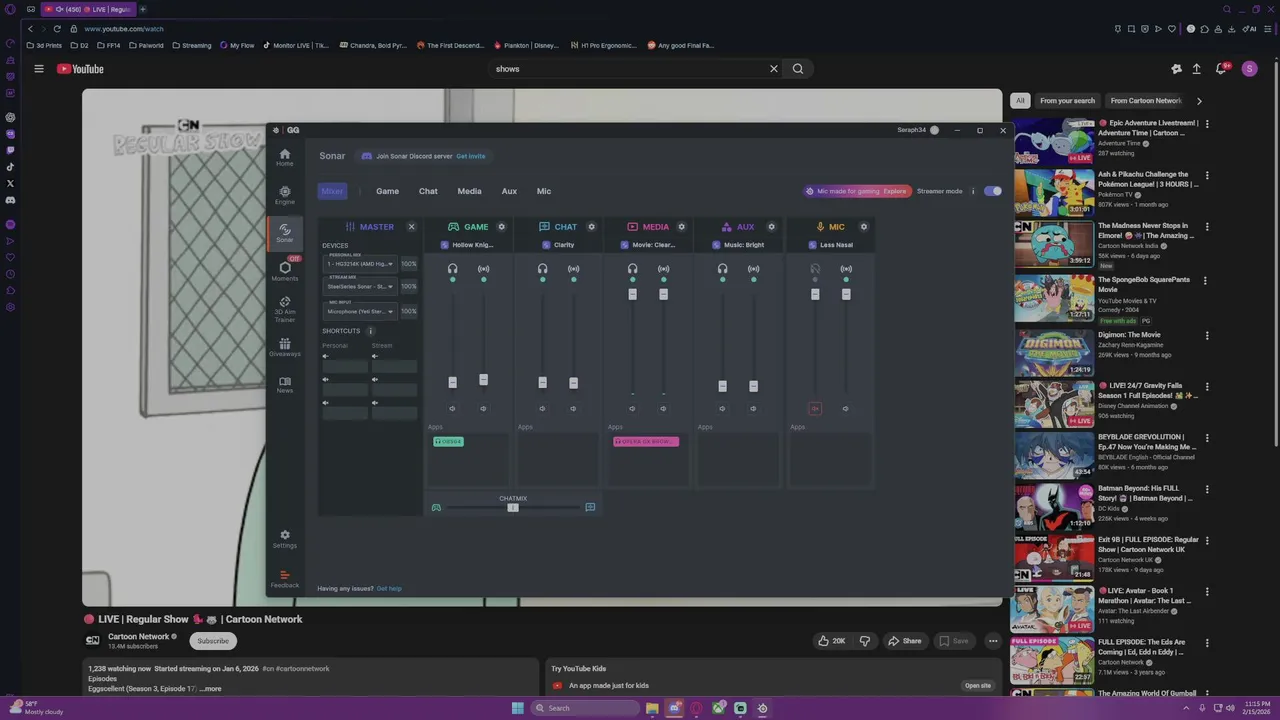Image resolution: width=1280 pixels, height=720 pixels.
Task: Open News in the GG sidebar
Action: point(285,385)
